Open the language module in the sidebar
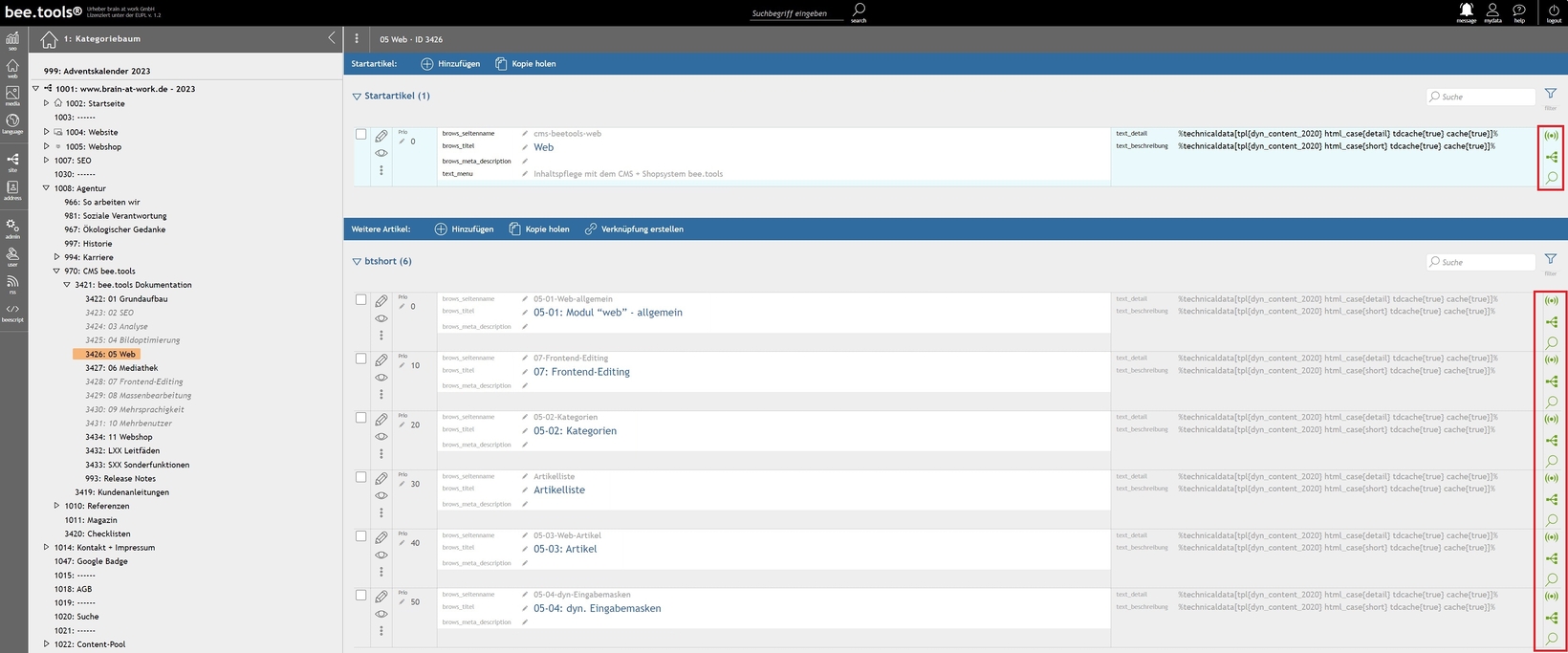1568x653 pixels. 12,123
